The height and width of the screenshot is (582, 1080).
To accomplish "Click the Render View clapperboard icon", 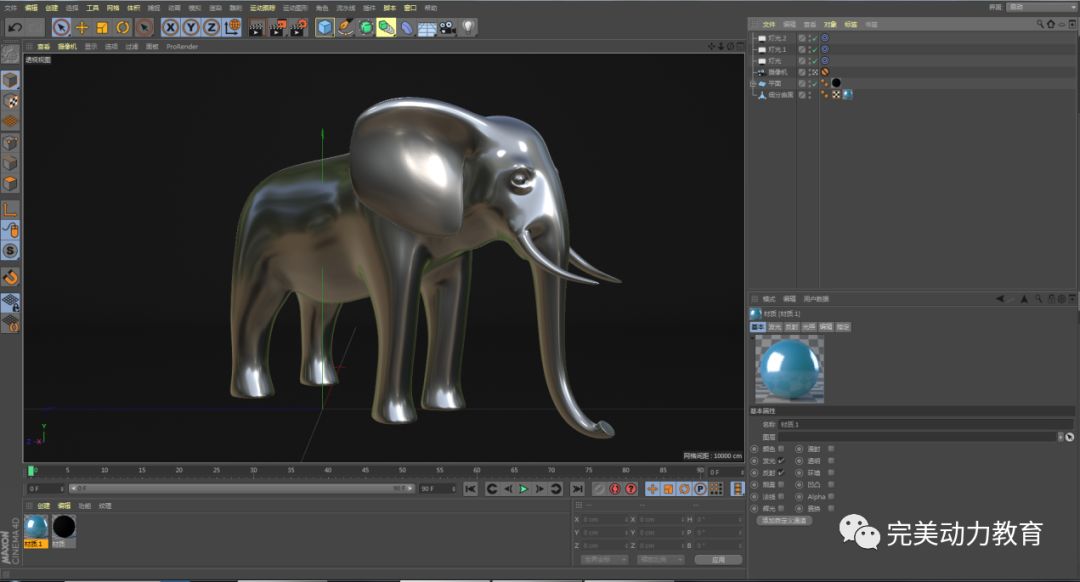I will pyautogui.click(x=256, y=28).
